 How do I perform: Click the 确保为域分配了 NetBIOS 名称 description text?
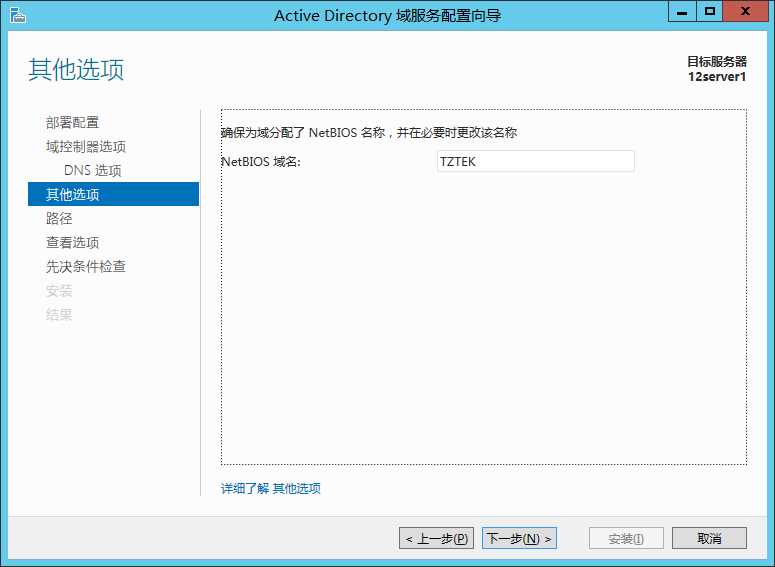[x=369, y=132]
